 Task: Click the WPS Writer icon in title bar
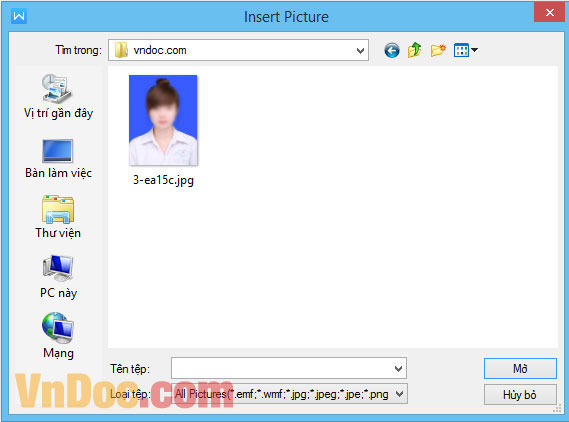tap(19, 16)
